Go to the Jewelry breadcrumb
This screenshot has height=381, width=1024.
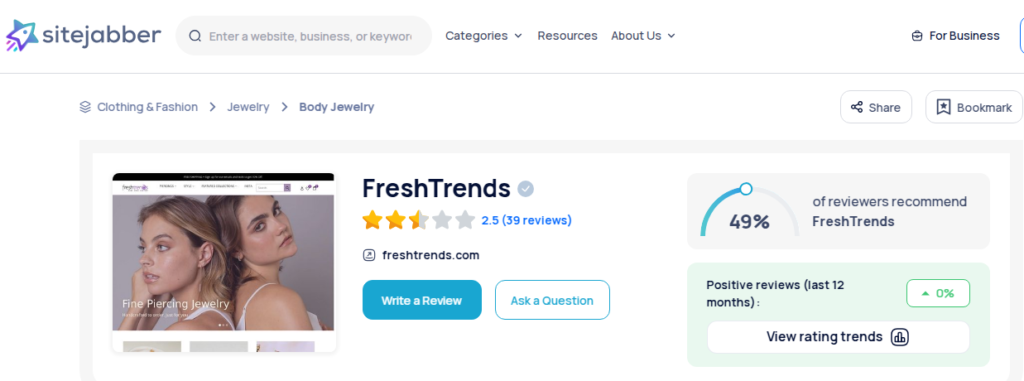coord(248,107)
